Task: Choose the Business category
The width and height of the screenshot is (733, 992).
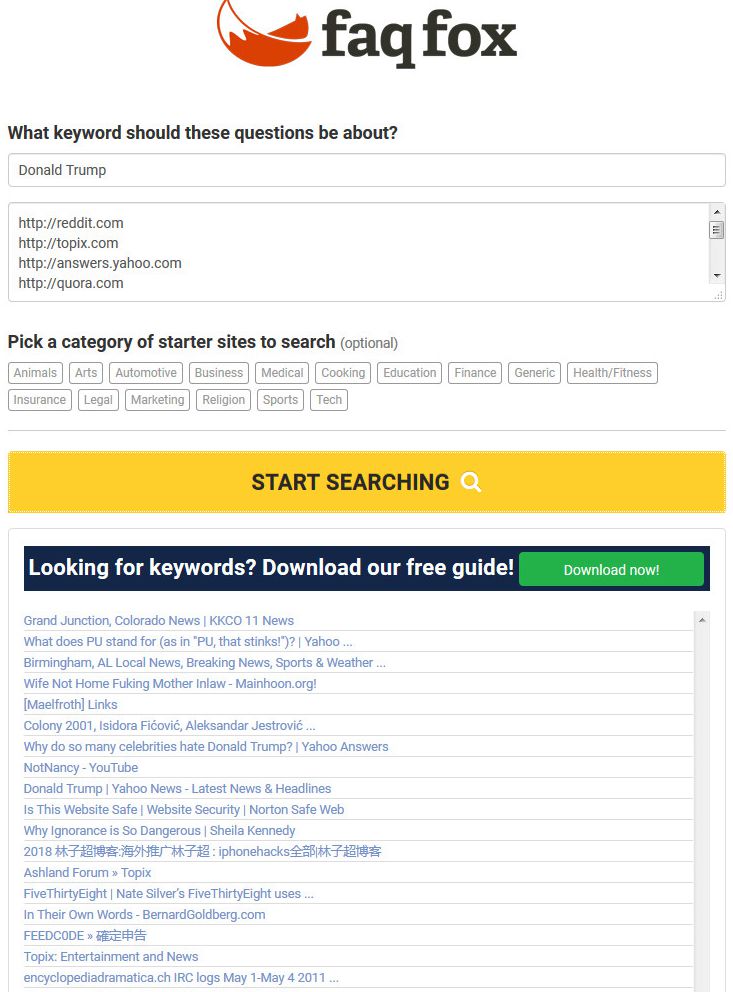Action: (x=219, y=373)
